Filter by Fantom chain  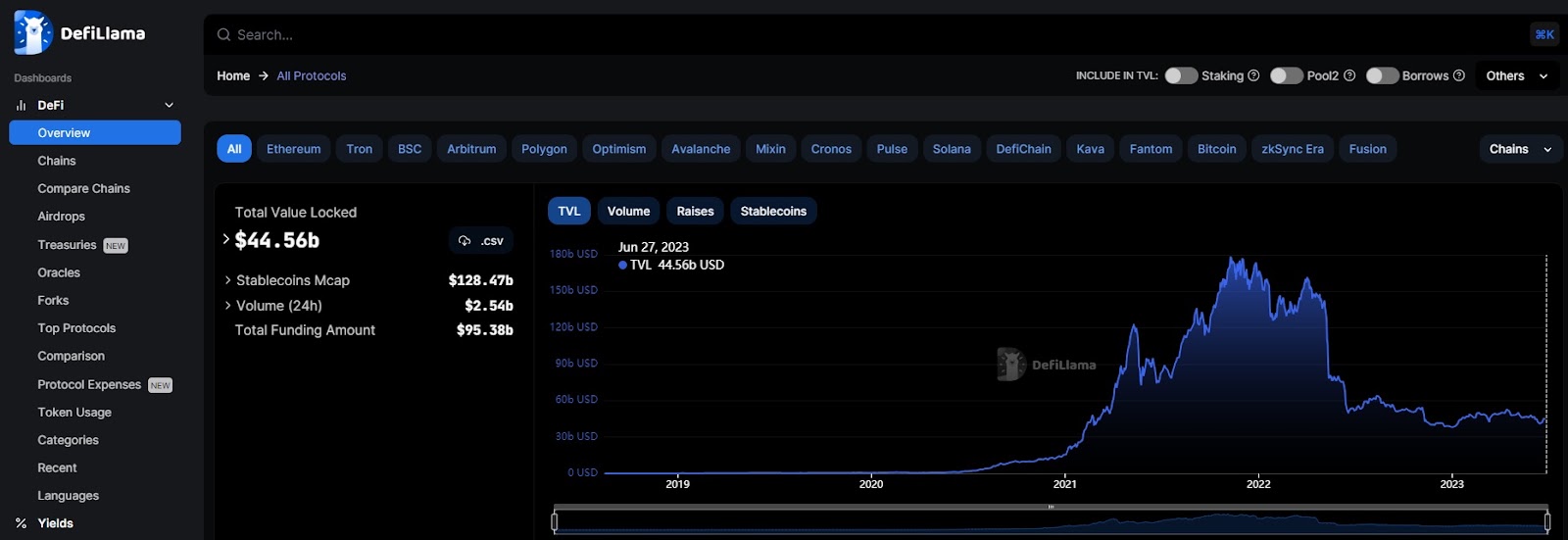click(1151, 149)
